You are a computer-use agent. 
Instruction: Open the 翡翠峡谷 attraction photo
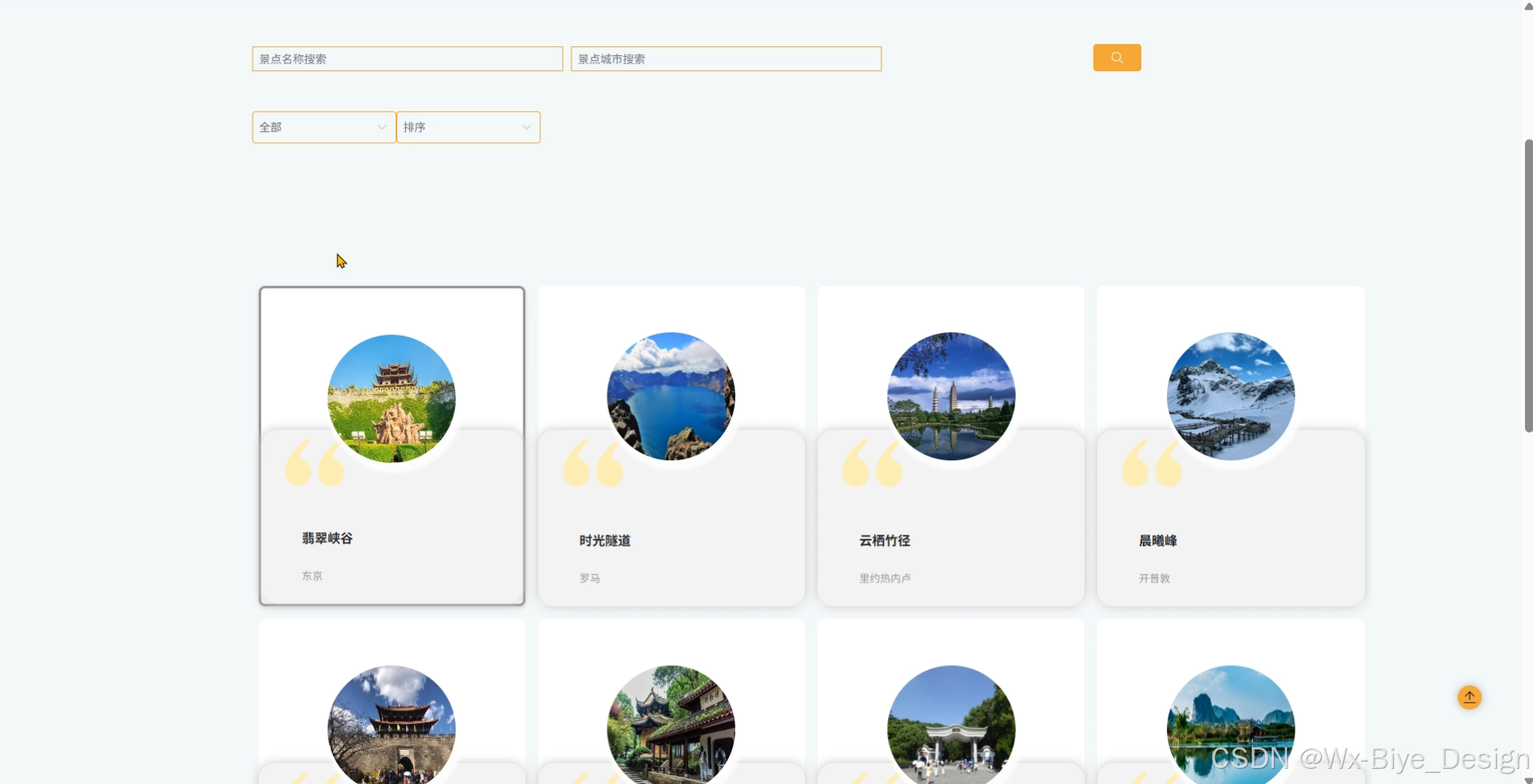point(392,398)
